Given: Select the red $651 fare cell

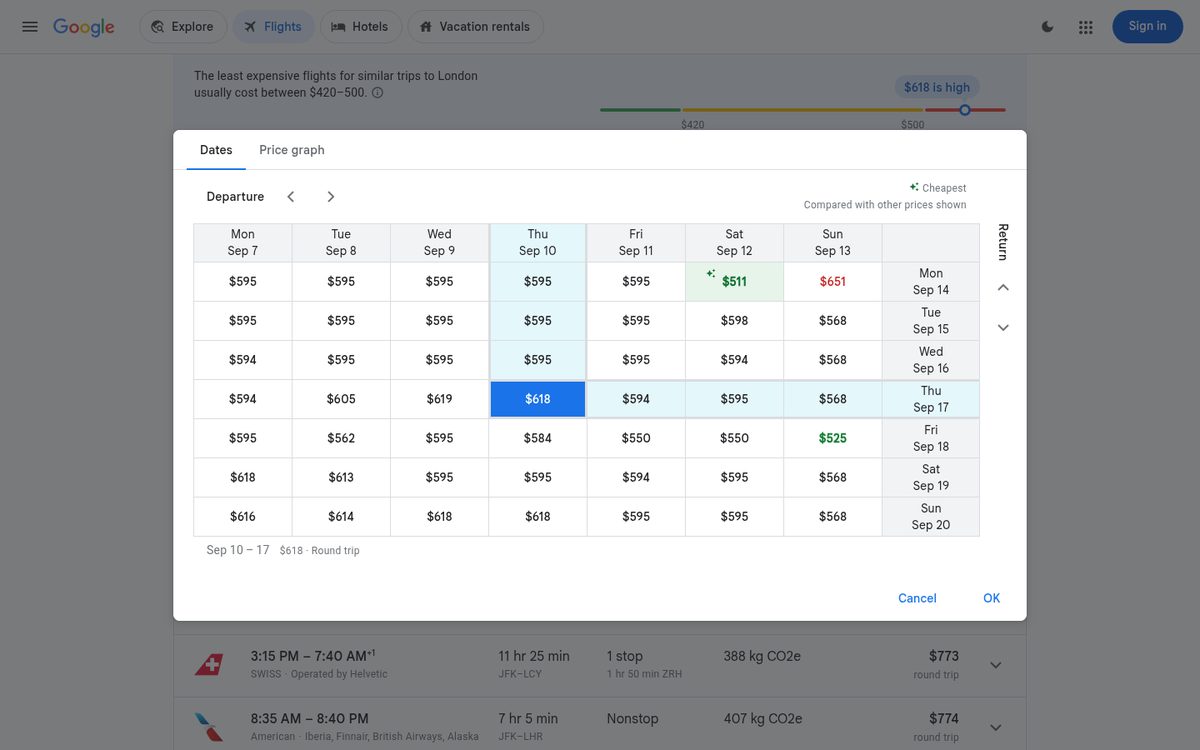Looking at the screenshot, I should [833, 282].
